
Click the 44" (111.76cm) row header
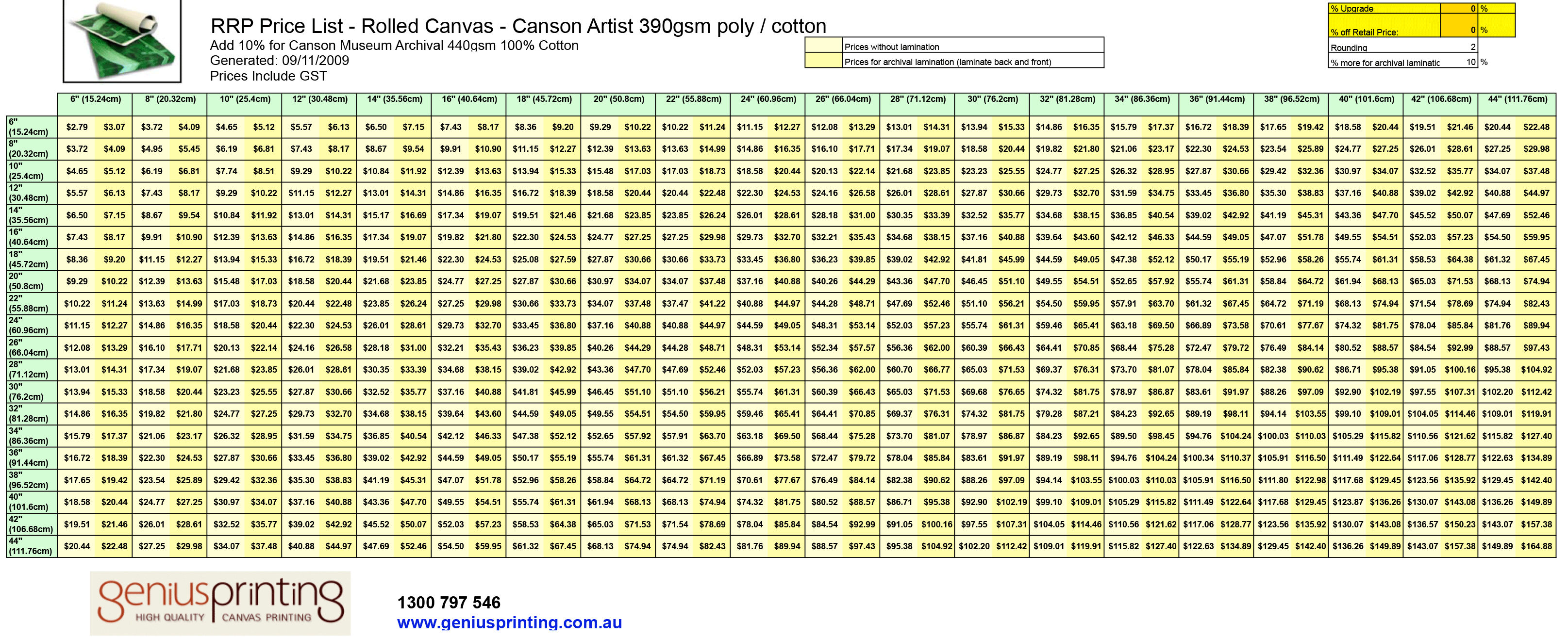pyautogui.click(x=31, y=546)
